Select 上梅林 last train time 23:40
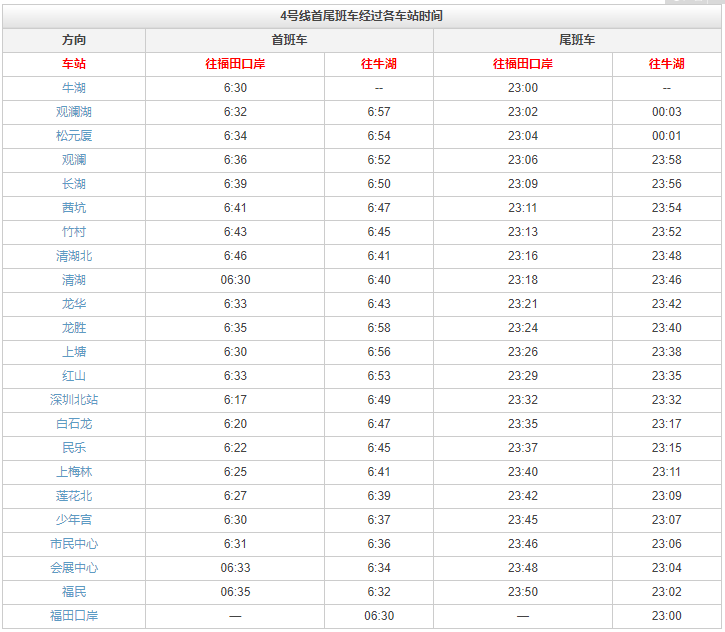 click(x=523, y=472)
